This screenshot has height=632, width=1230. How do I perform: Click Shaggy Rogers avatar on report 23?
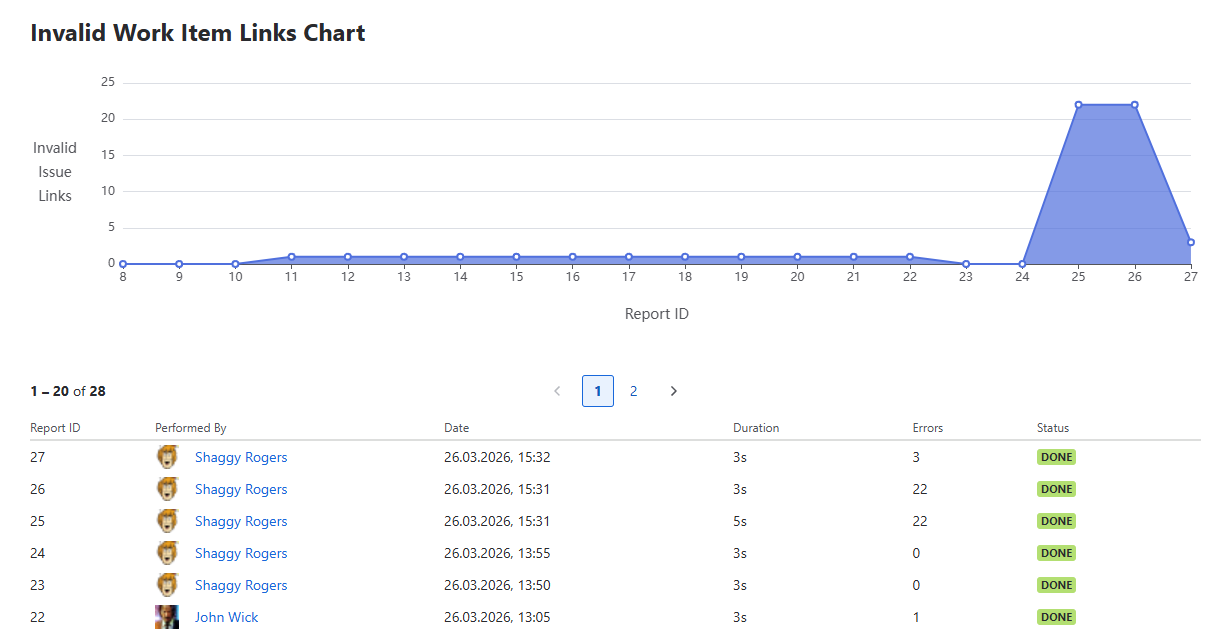[167, 585]
